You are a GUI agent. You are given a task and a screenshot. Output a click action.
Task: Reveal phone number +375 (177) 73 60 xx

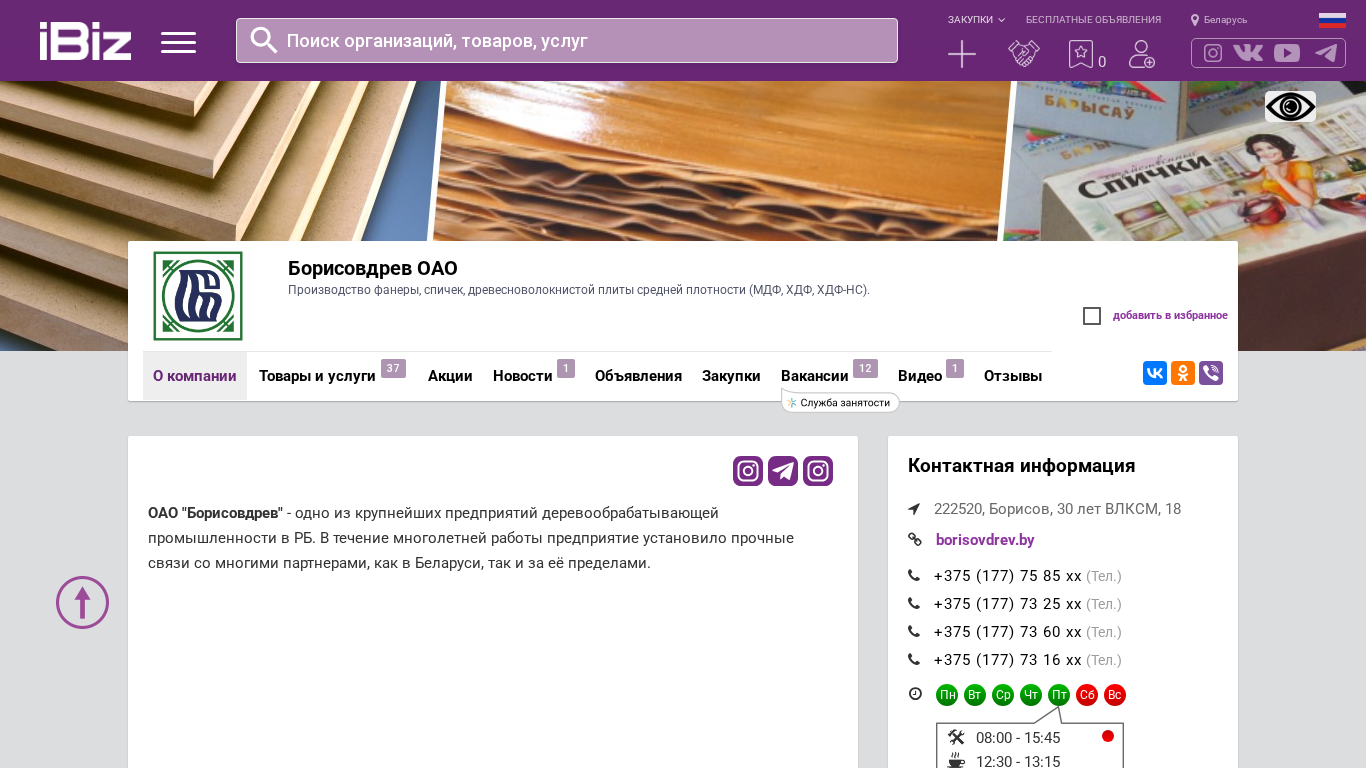pyautogui.click(x=1007, y=632)
